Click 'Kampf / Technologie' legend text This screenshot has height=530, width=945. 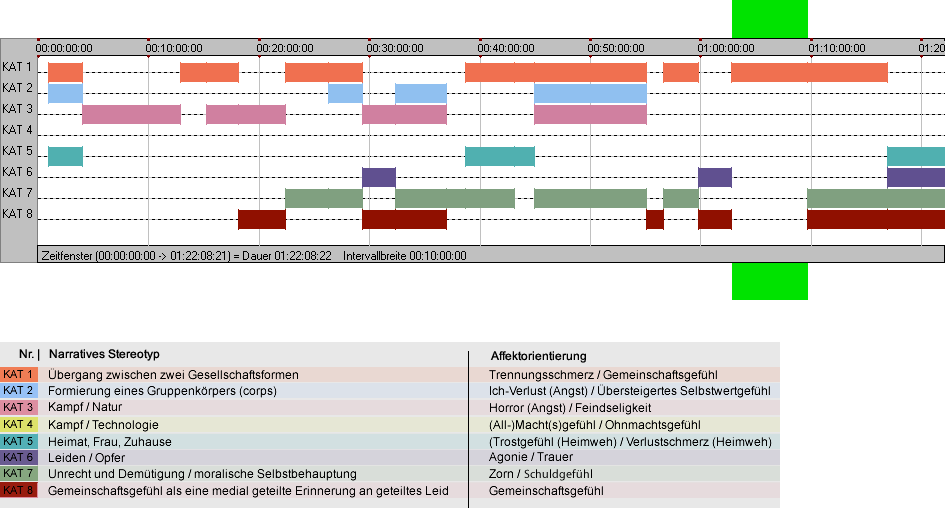tap(103, 424)
